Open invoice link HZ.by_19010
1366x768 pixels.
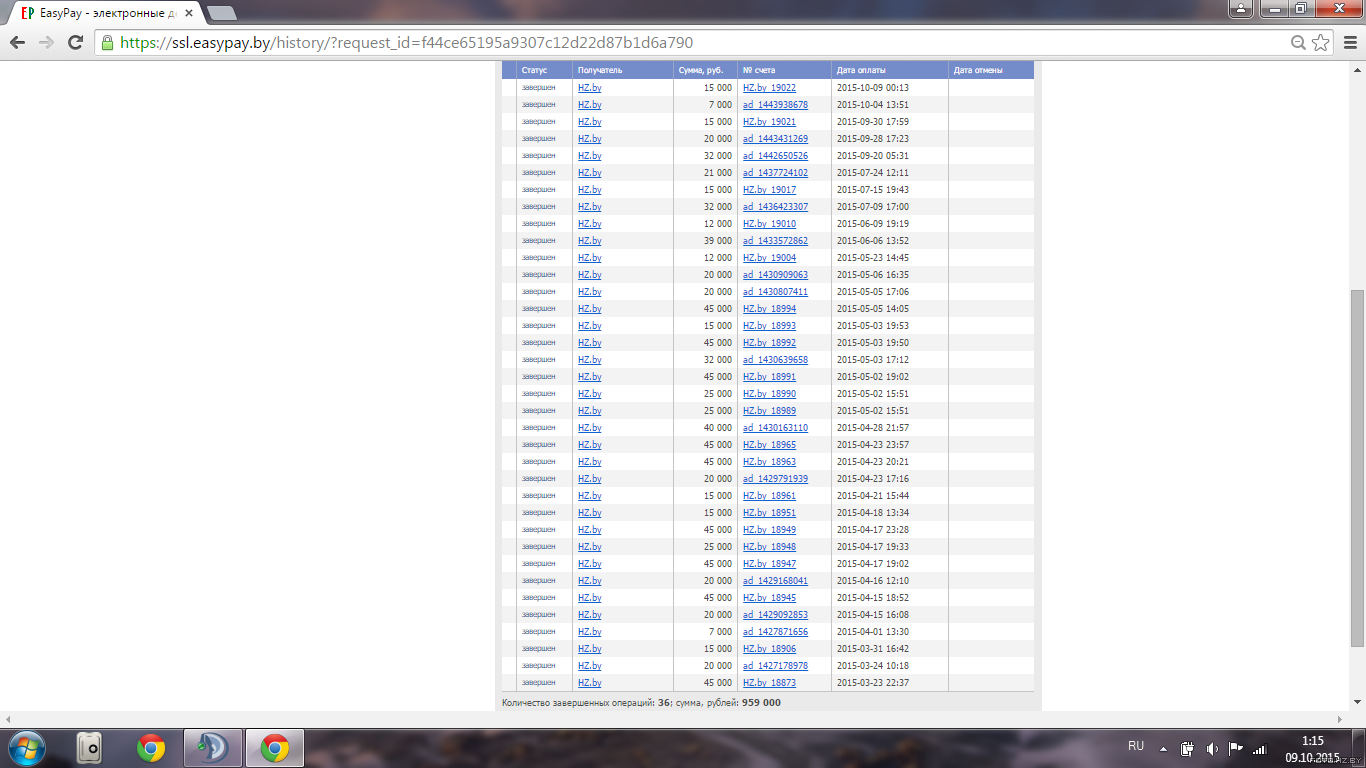tap(769, 224)
